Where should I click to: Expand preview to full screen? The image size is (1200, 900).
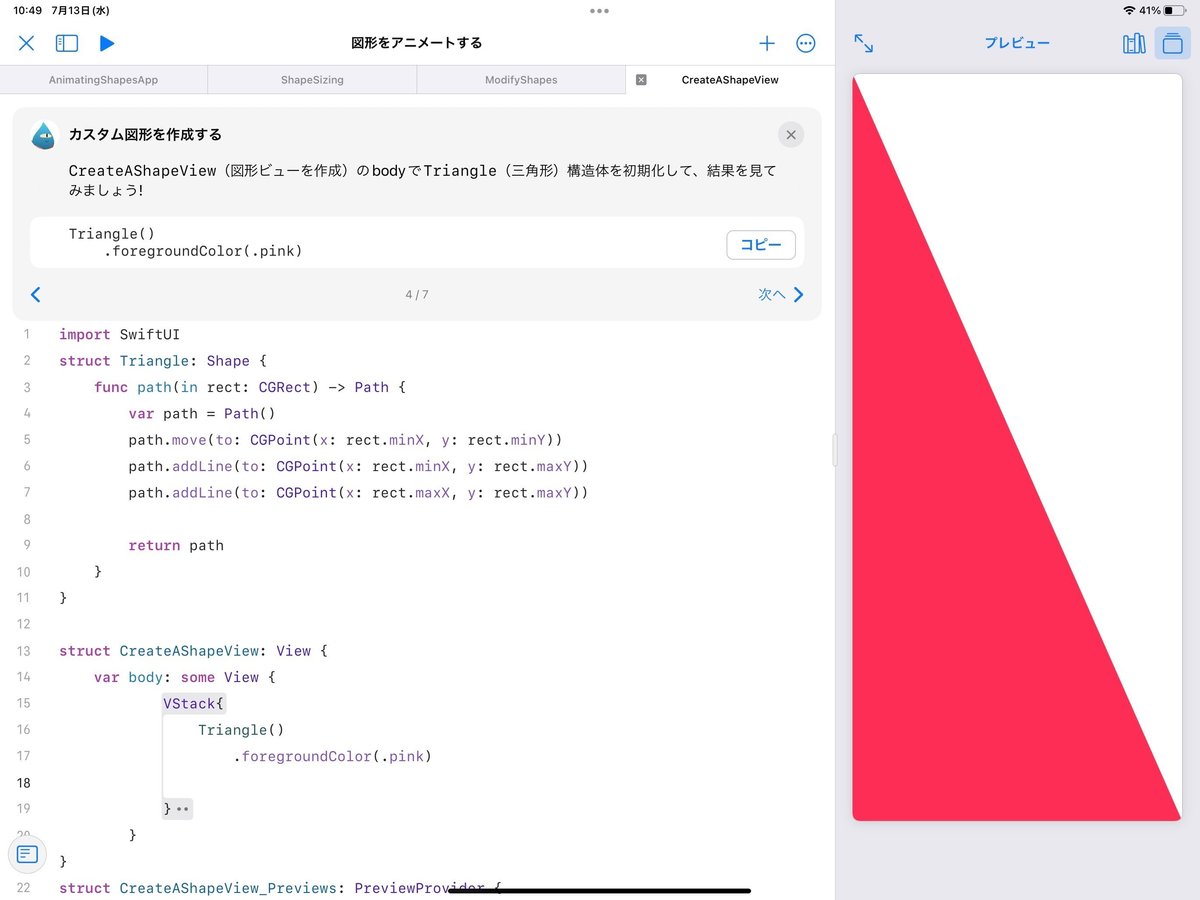pyautogui.click(x=864, y=43)
